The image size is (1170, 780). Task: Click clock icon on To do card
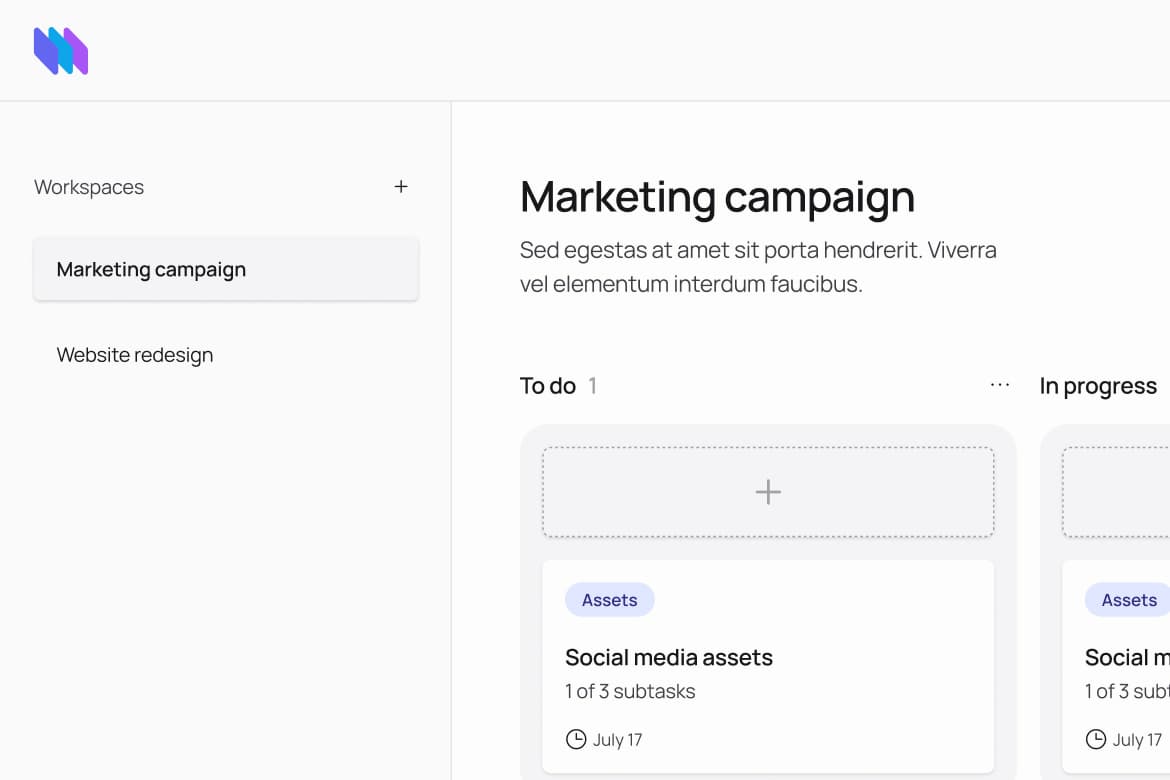576,740
